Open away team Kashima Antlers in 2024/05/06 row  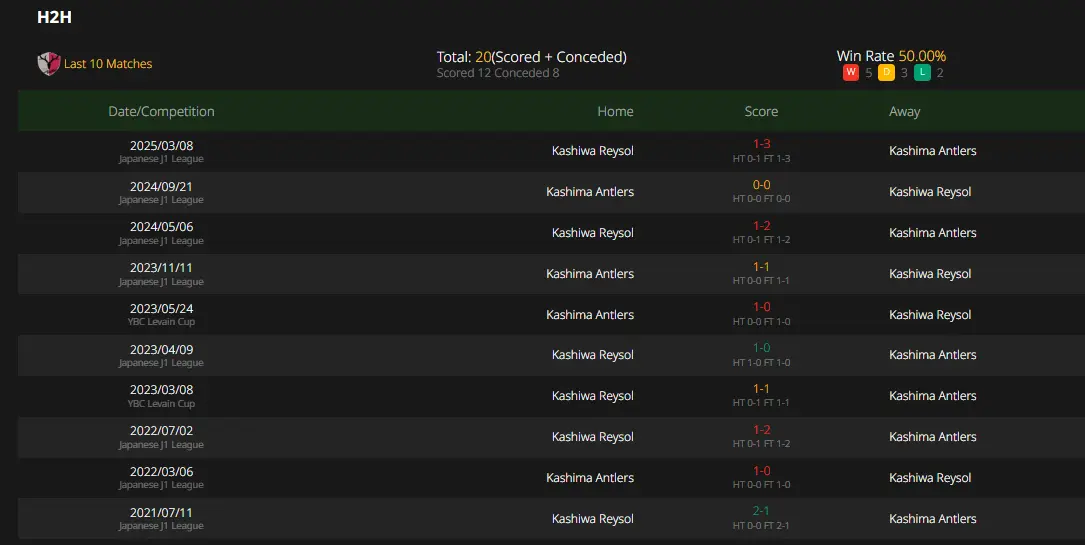[x=933, y=233]
